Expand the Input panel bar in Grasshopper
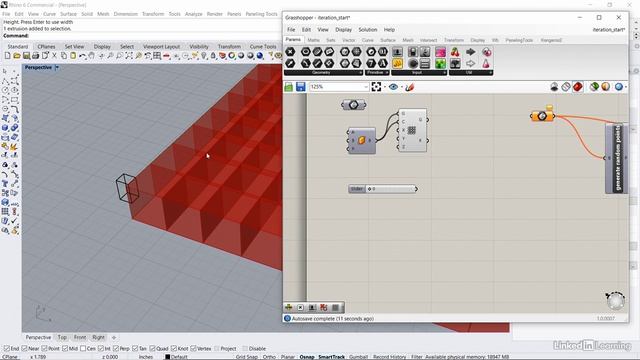Viewport: 640px width, 360px height. click(x=419, y=73)
